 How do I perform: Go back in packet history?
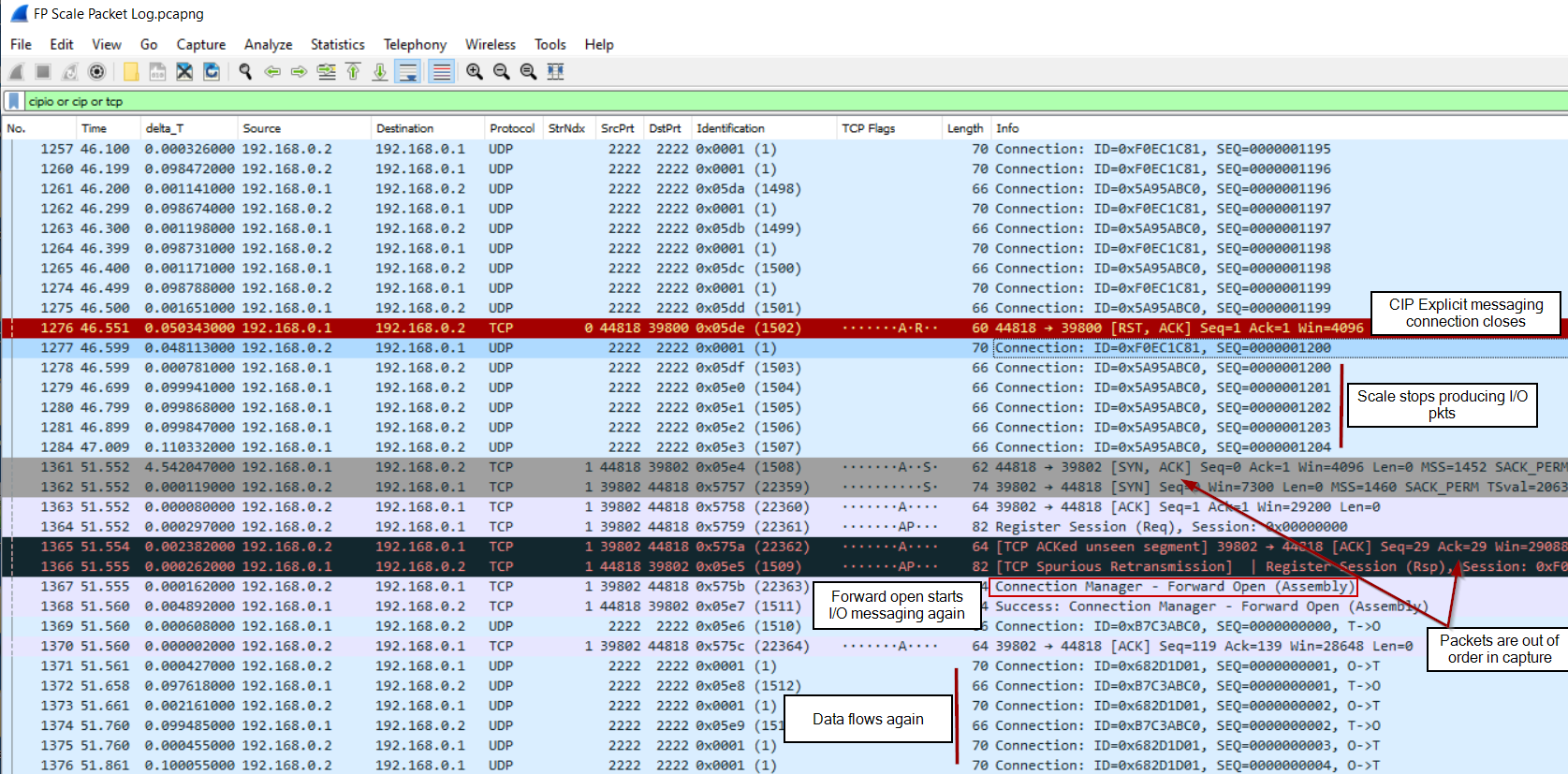[272, 71]
